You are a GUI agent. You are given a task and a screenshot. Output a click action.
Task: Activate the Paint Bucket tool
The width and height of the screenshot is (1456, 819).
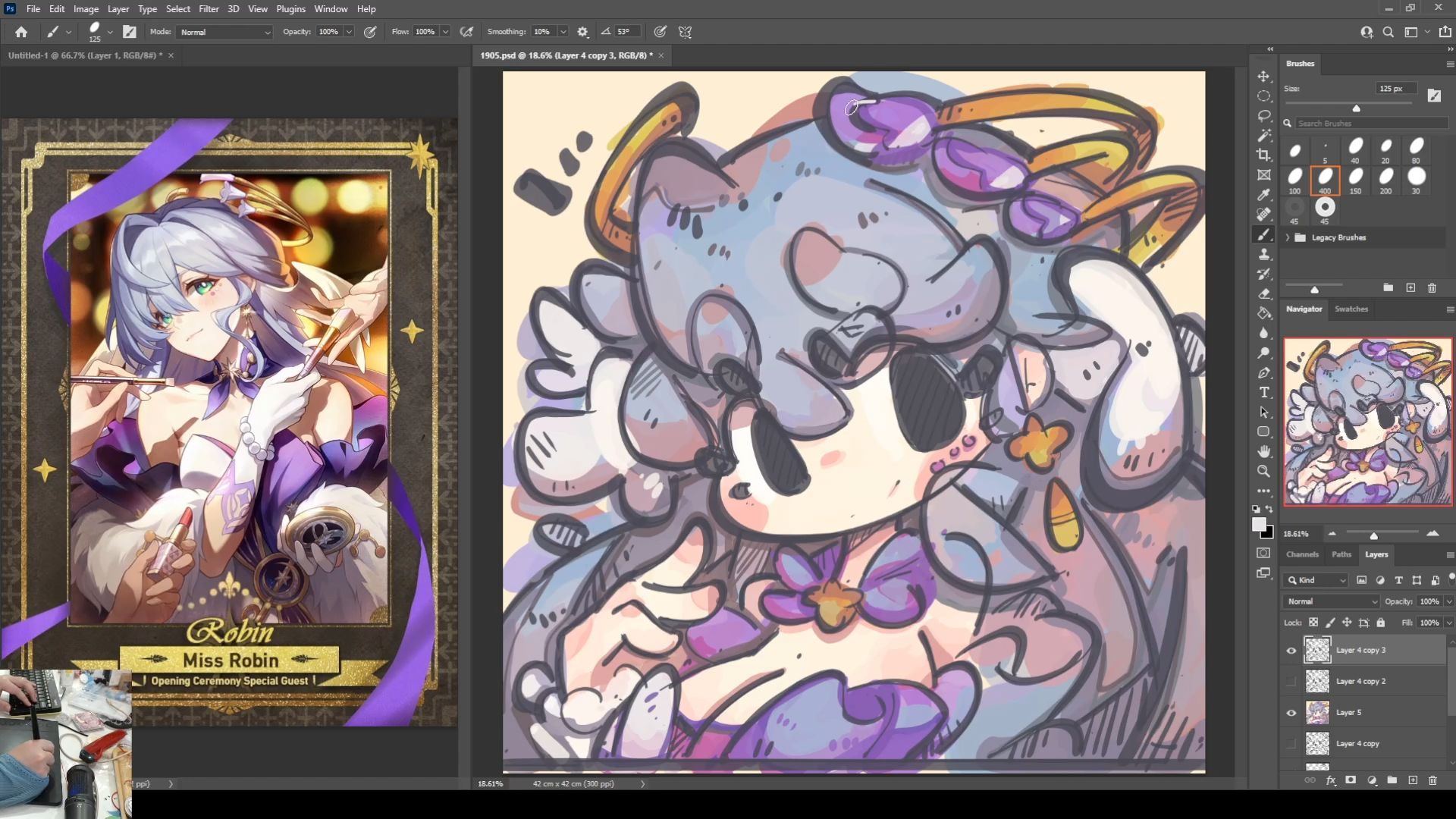(x=1263, y=313)
